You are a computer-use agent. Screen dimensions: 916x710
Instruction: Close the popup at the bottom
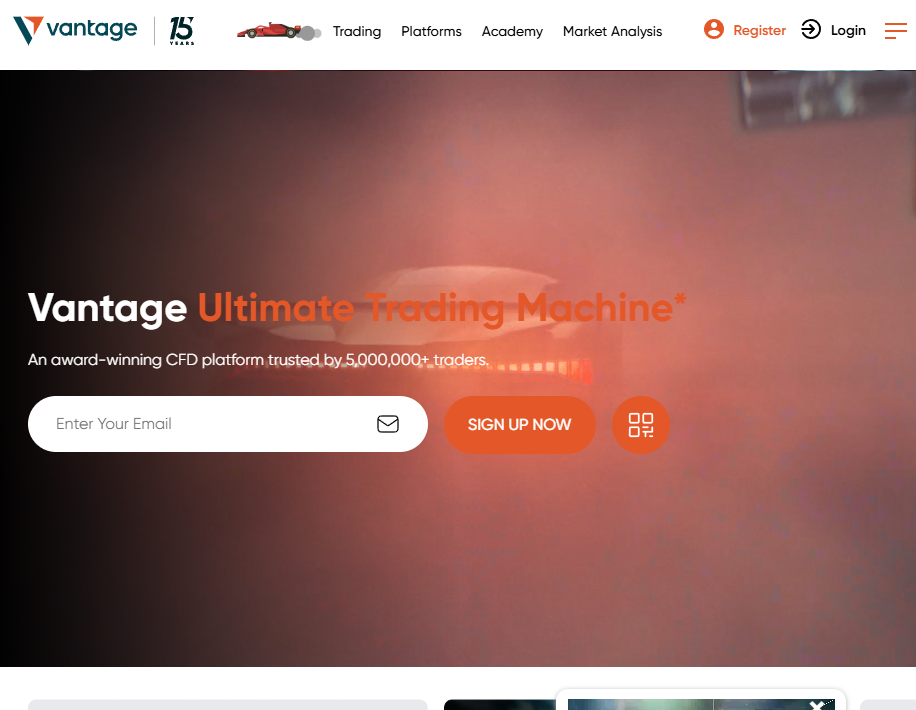point(818,705)
